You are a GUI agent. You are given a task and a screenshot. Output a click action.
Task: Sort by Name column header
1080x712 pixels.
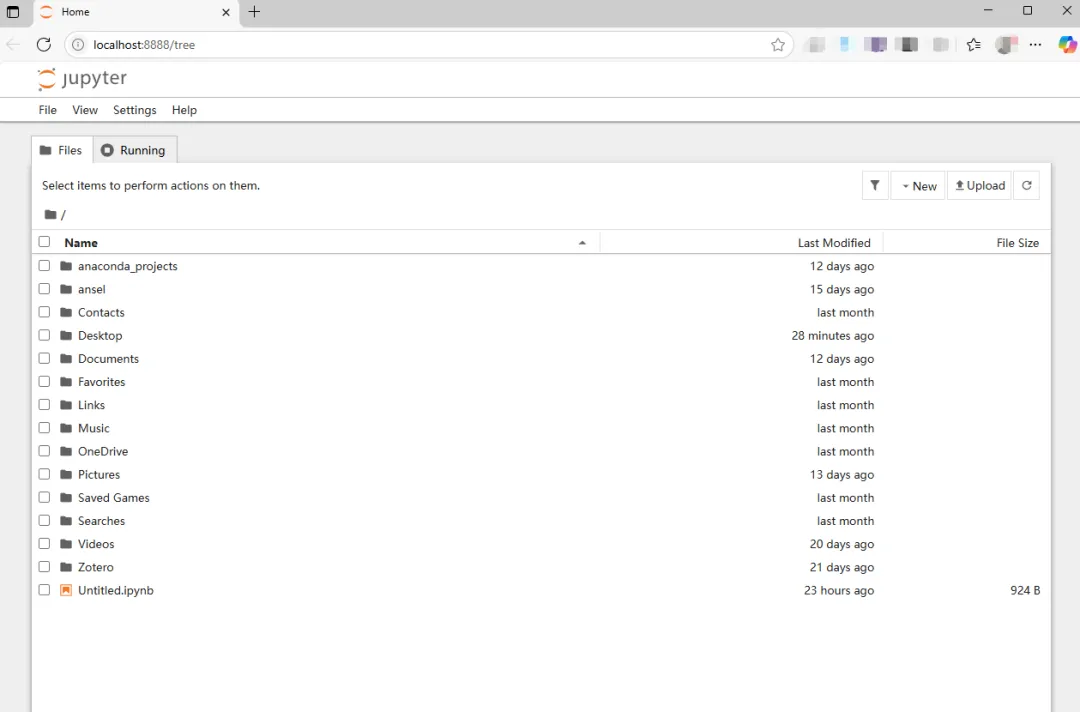pyautogui.click(x=81, y=243)
